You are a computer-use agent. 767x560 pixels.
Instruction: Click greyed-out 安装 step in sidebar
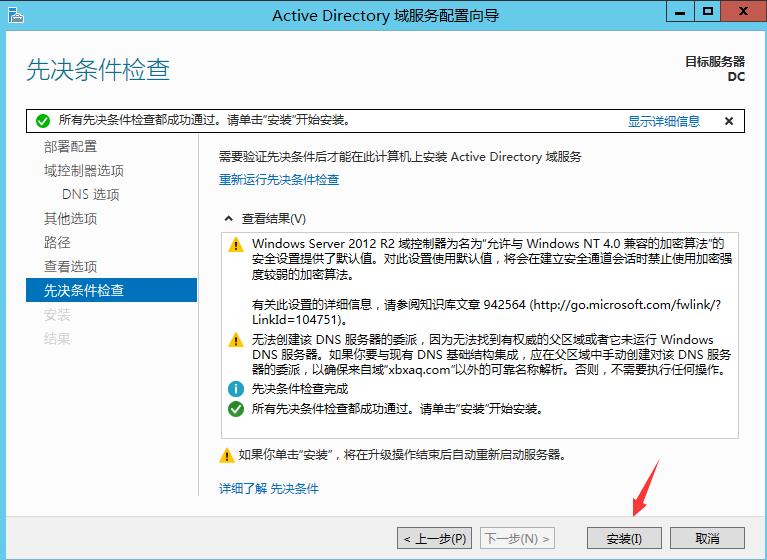point(57,314)
